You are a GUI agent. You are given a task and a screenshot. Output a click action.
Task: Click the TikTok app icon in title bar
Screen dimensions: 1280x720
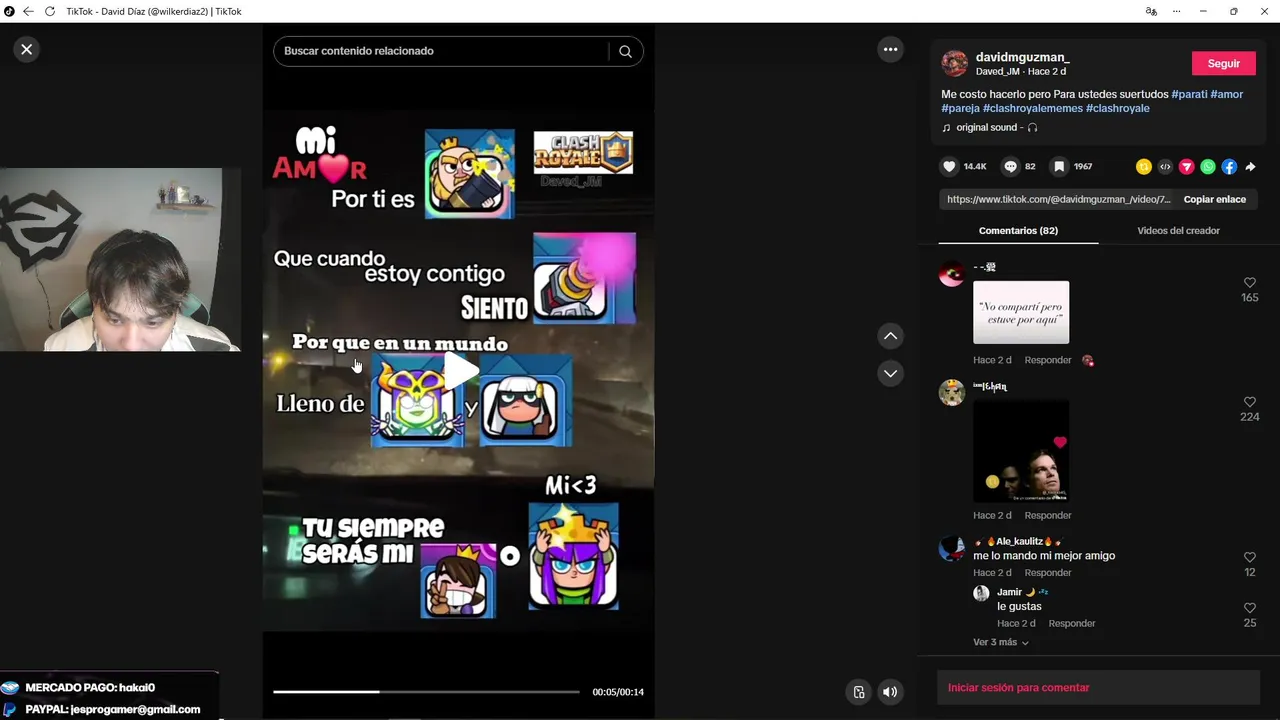coord(9,11)
